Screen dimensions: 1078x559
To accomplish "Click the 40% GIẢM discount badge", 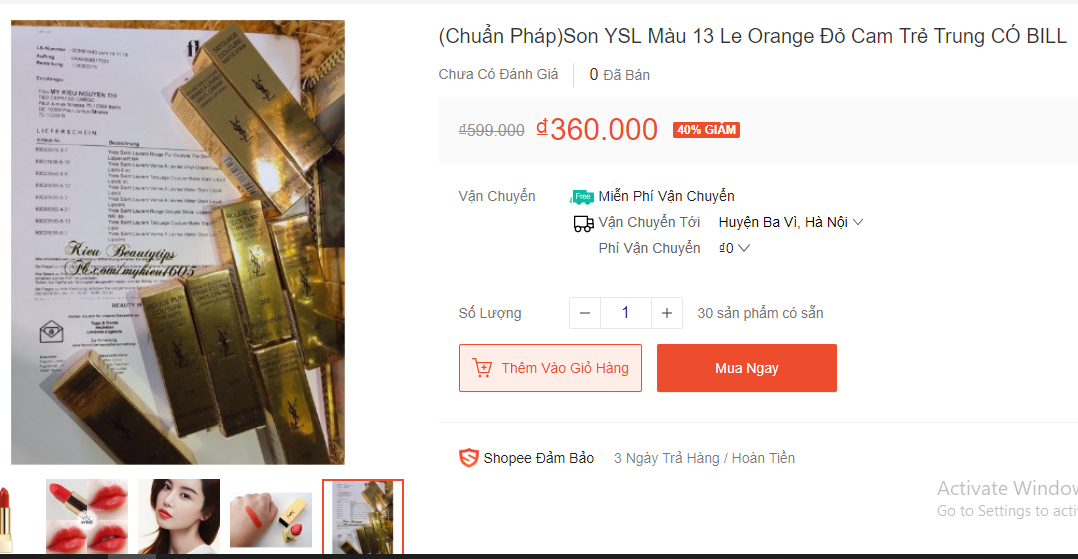I will tap(706, 130).
